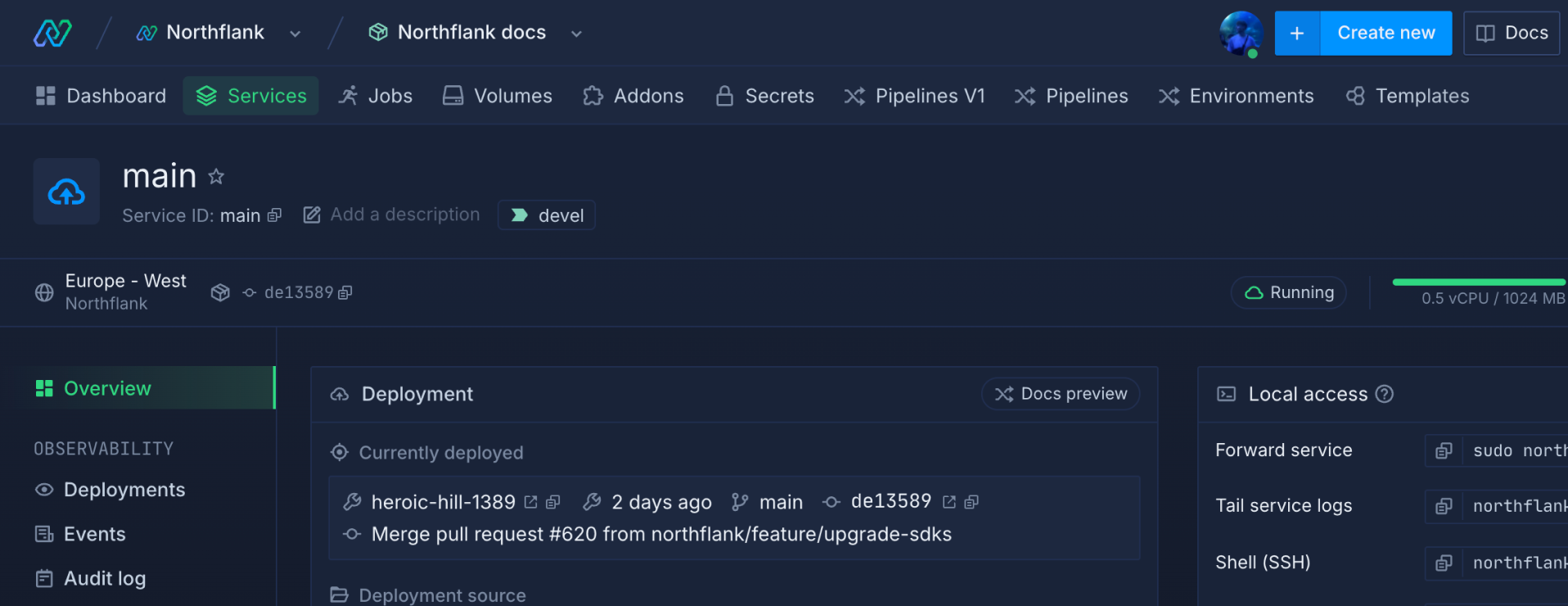Click the Events sidebar icon
Viewport: 1568px width, 606px height.
click(44, 534)
